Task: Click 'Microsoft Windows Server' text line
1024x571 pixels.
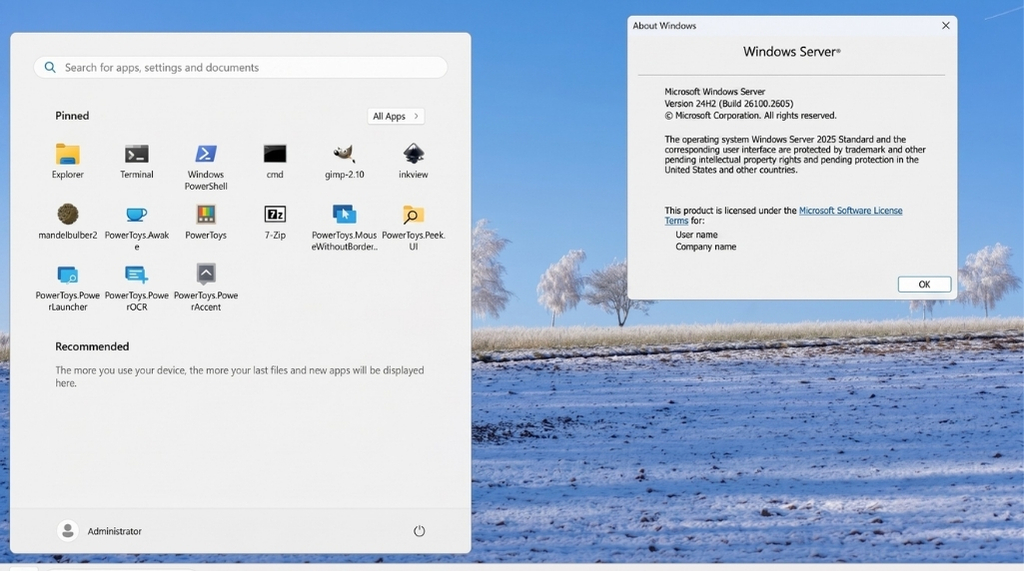Action: [714, 91]
